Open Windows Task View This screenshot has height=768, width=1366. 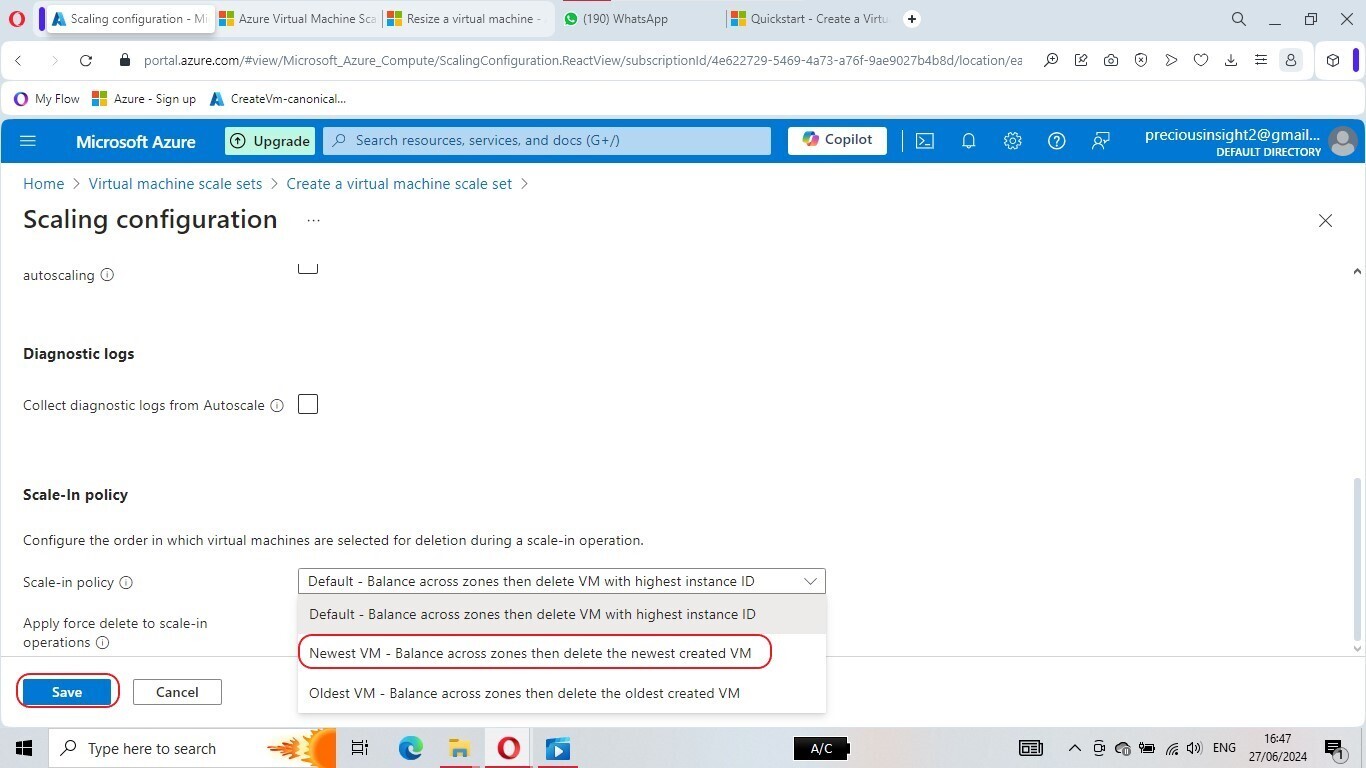pyautogui.click(x=360, y=748)
